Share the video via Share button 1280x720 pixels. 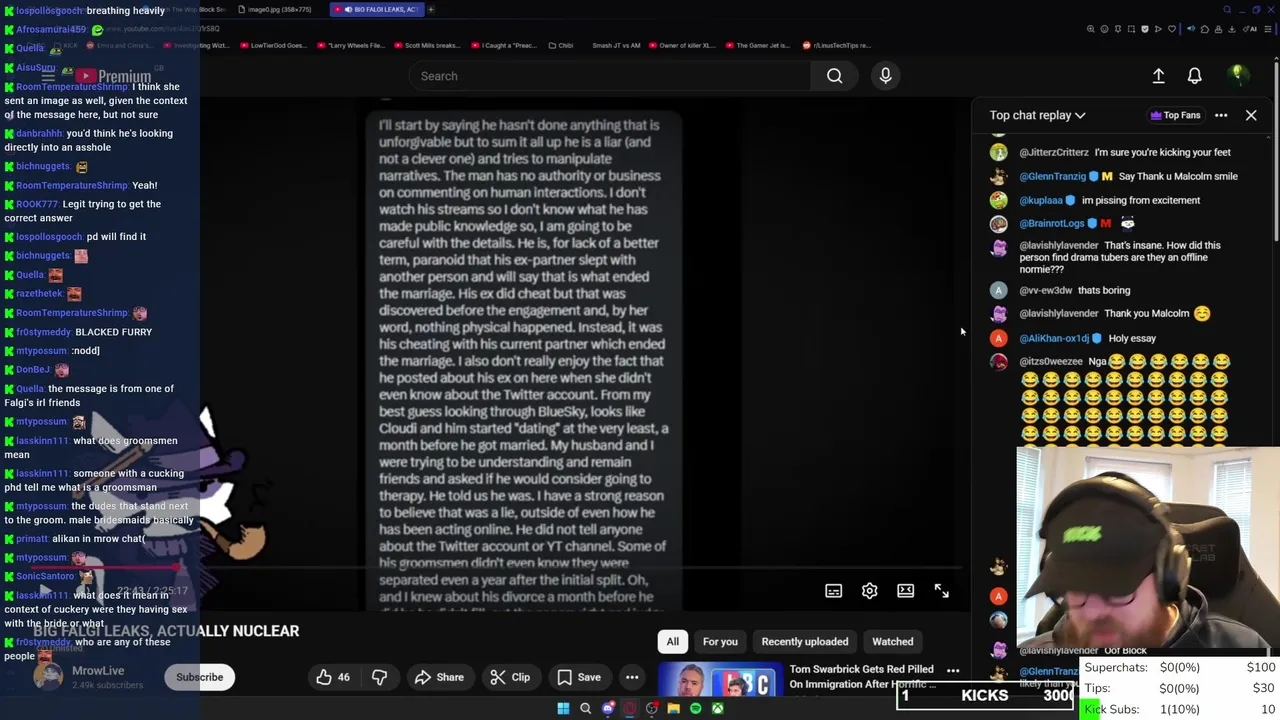pos(438,677)
